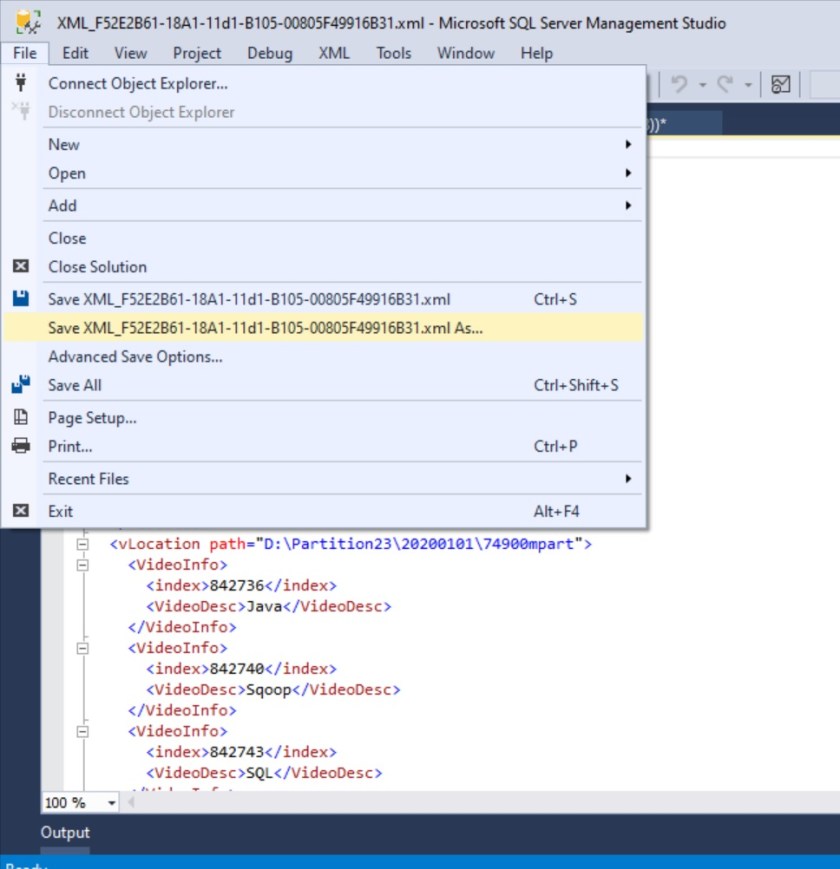Click the floppy disk Save icon
The height and width of the screenshot is (869, 840).
[20, 299]
